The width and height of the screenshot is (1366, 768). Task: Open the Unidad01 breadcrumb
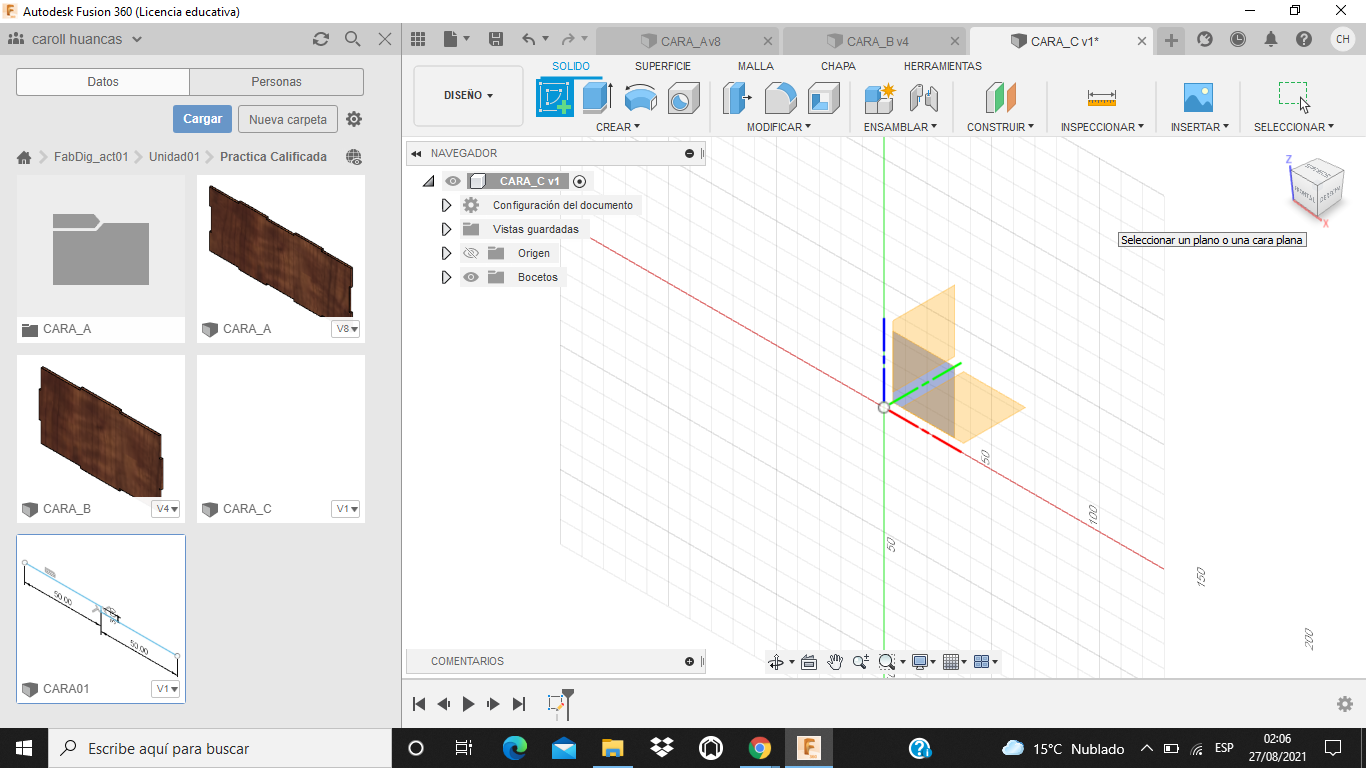(x=175, y=157)
